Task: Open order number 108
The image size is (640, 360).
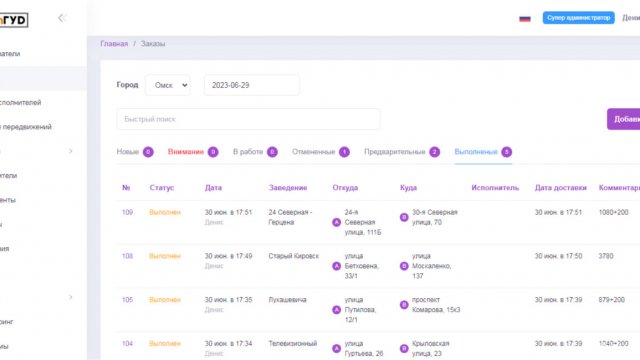Action: pos(127,256)
